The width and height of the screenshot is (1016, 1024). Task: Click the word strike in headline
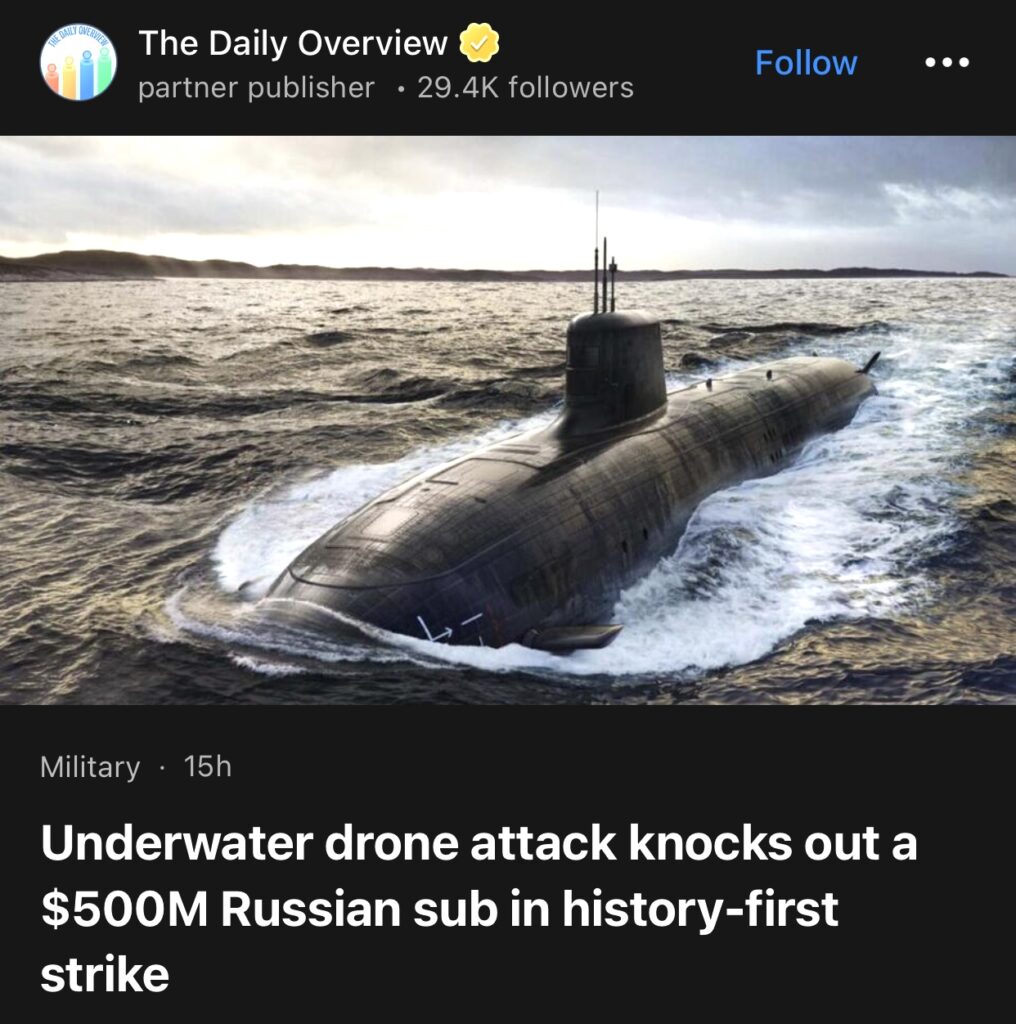(105, 975)
